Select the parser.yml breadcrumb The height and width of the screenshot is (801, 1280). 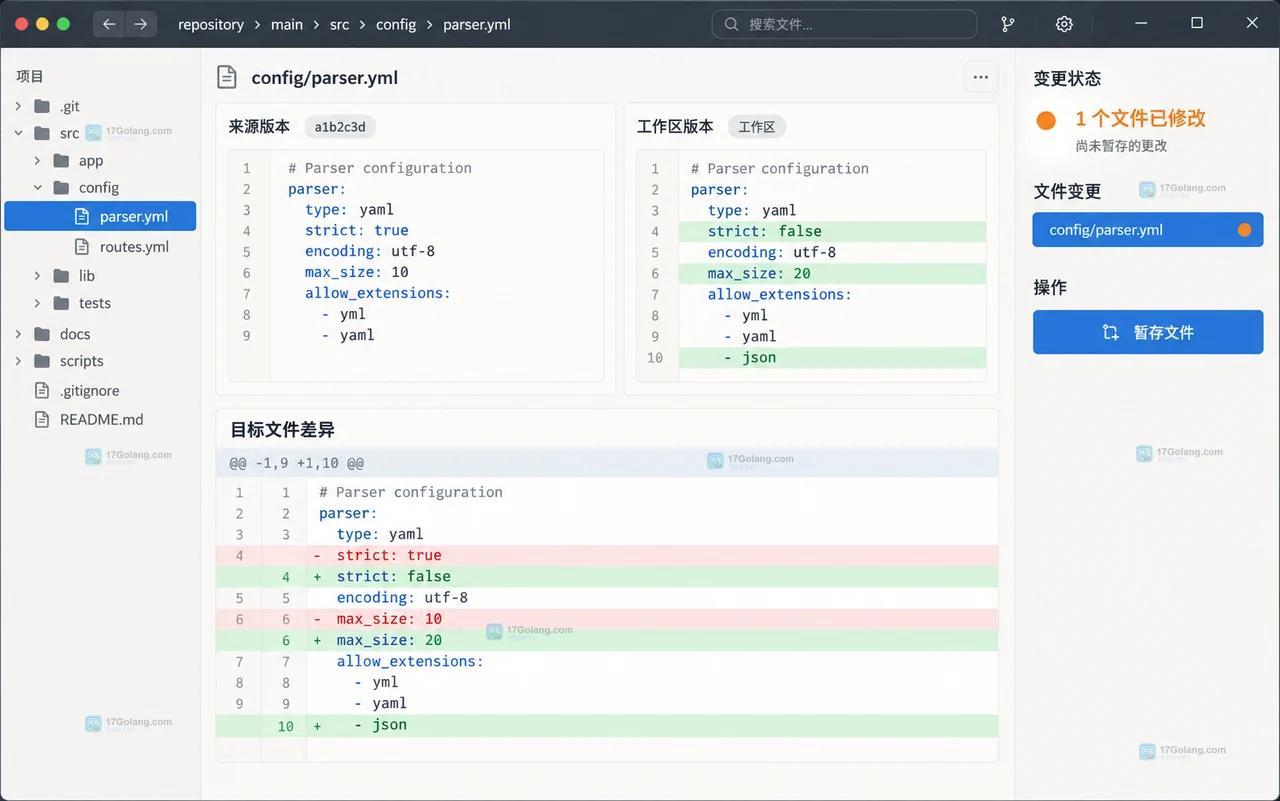477,24
